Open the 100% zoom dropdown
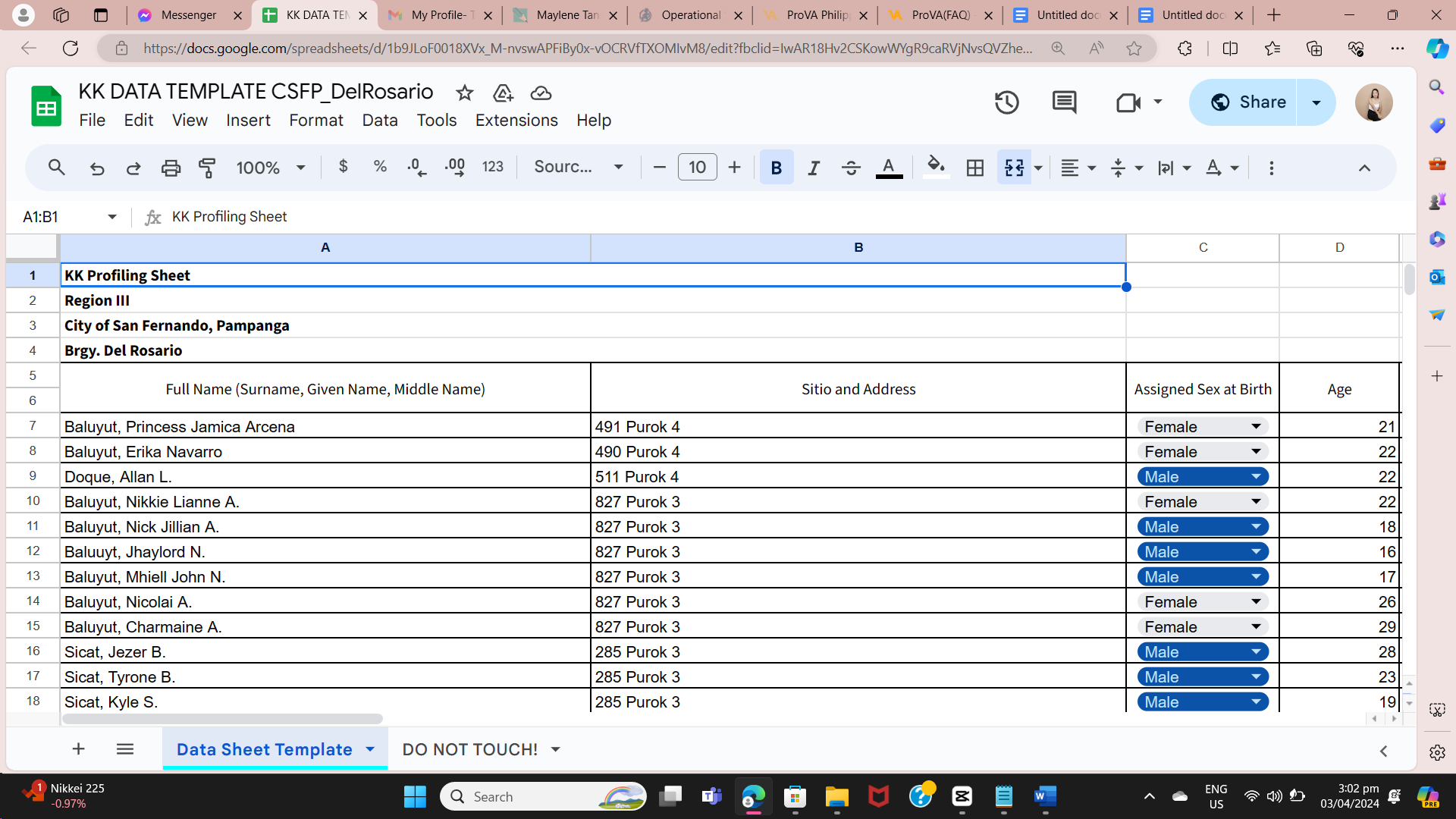Viewport: 1456px width, 819px height. (x=271, y=168)
